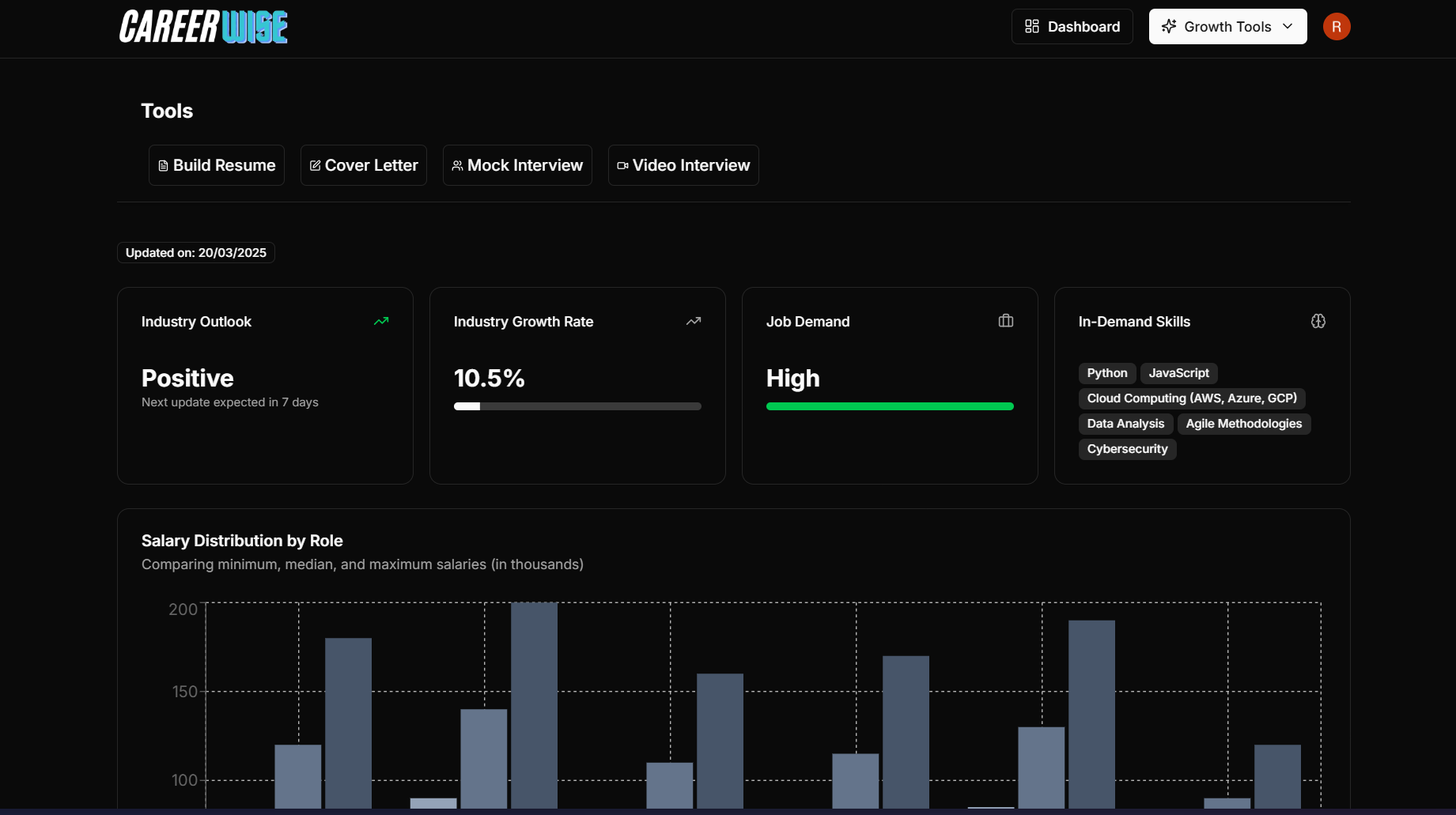Click the sparkles icon in Growth Tools
This screenshot has height=815, width=1456.
[x=1168, y=26]
